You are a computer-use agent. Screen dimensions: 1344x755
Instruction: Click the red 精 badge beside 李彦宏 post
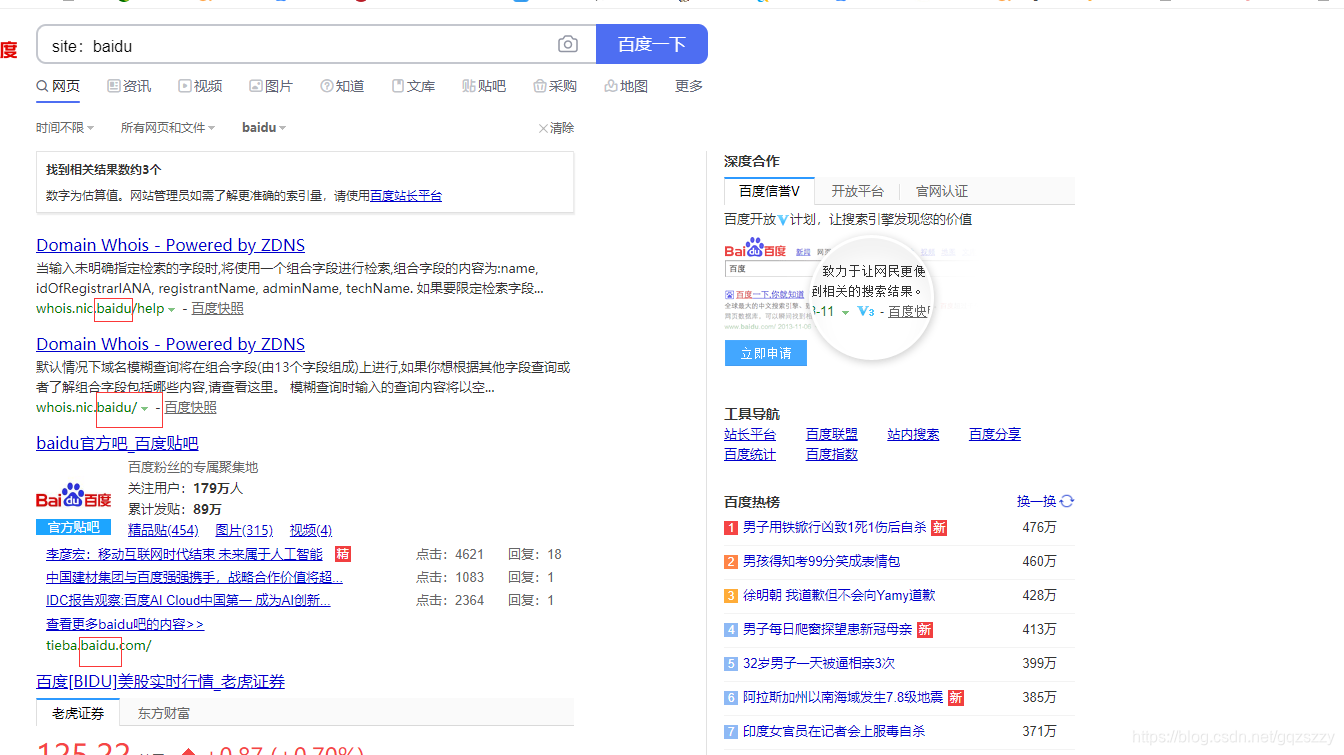(343, 554)
